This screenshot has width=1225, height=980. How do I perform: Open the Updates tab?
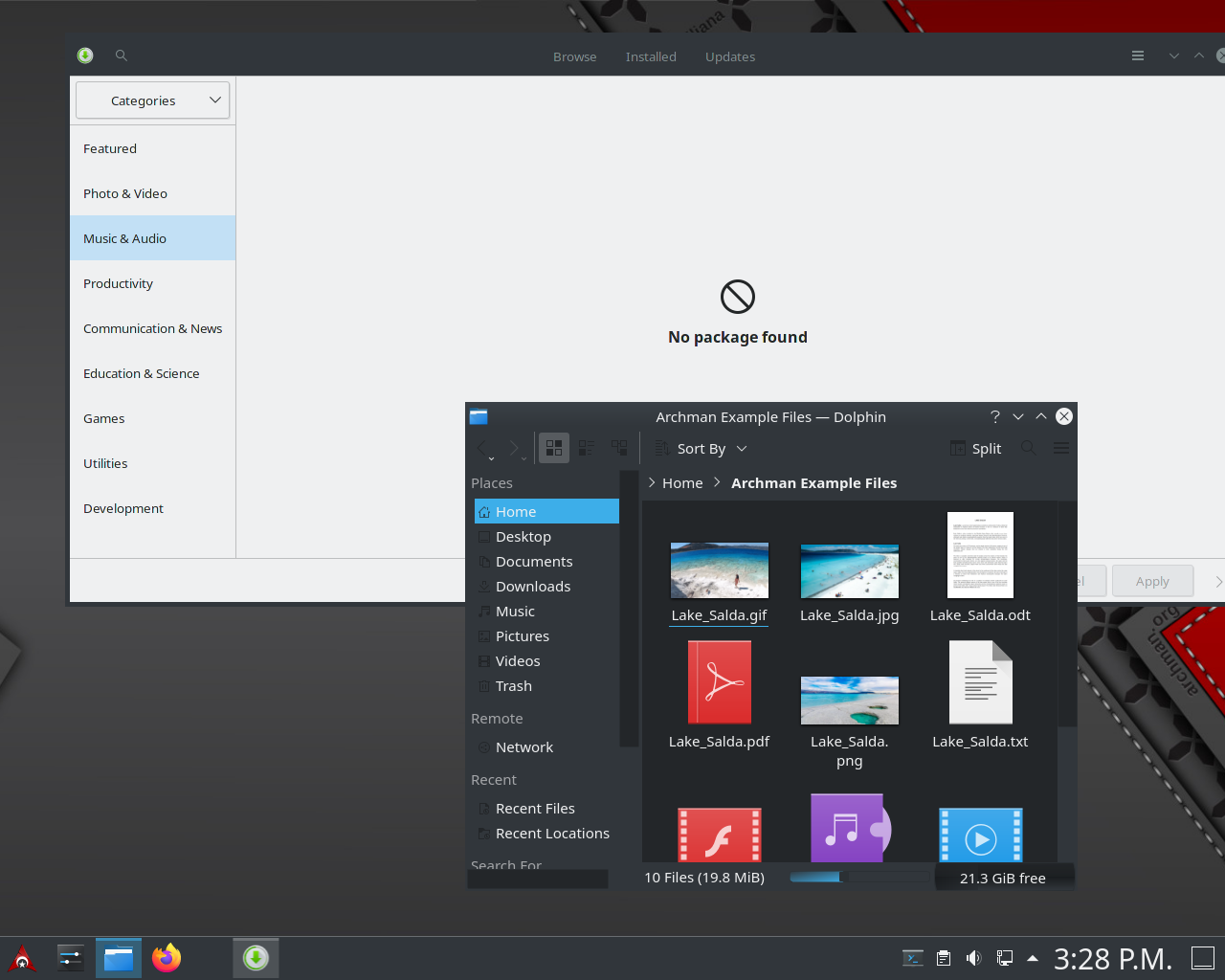[730, 56]
